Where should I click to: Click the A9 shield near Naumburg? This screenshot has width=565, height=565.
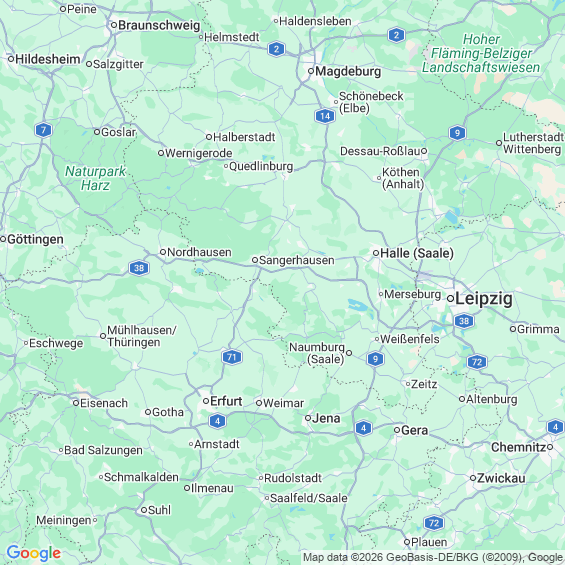pos(375,359)
